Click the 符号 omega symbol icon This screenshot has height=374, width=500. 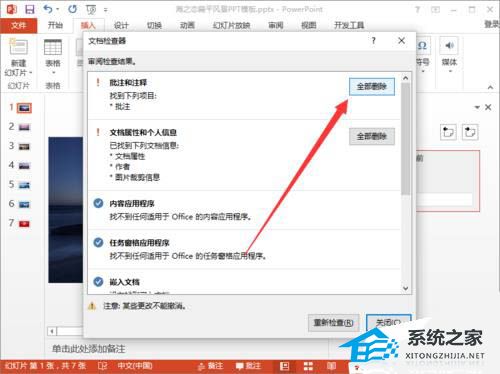pos(422,46)
